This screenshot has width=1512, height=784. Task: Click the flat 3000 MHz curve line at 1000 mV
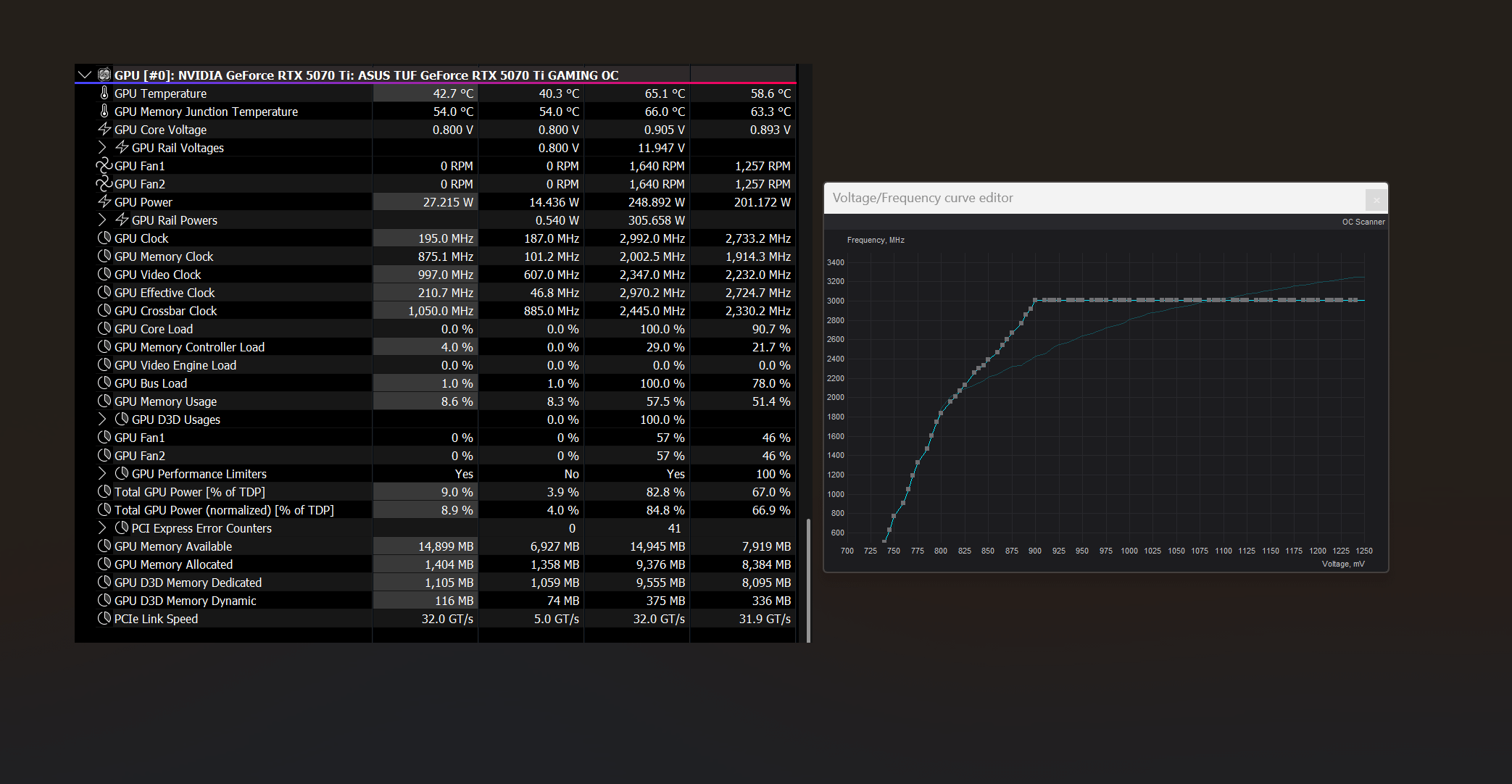click(x=1129, y=300)
